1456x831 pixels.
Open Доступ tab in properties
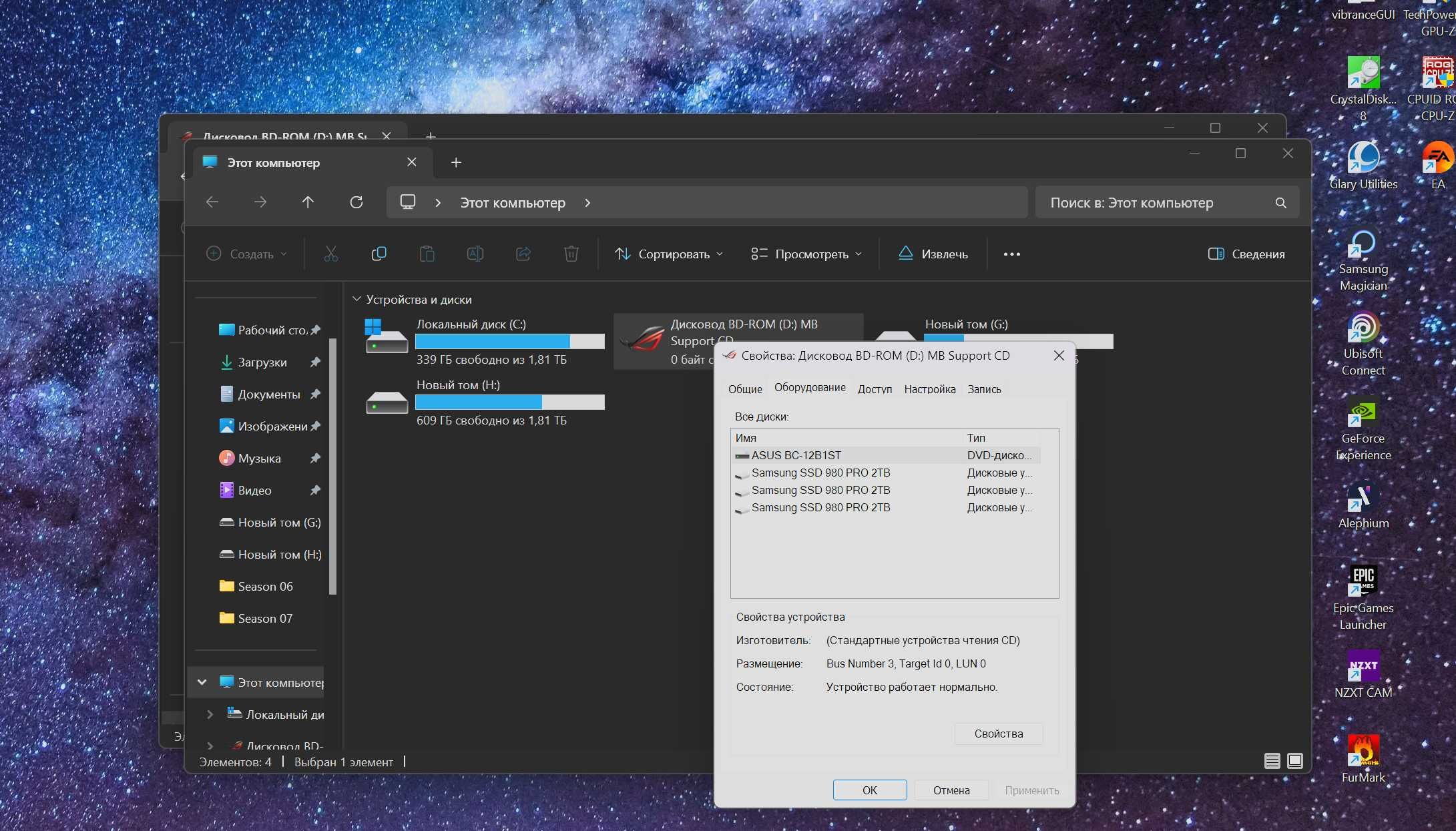pyautogui.click(x=873, y=388)
